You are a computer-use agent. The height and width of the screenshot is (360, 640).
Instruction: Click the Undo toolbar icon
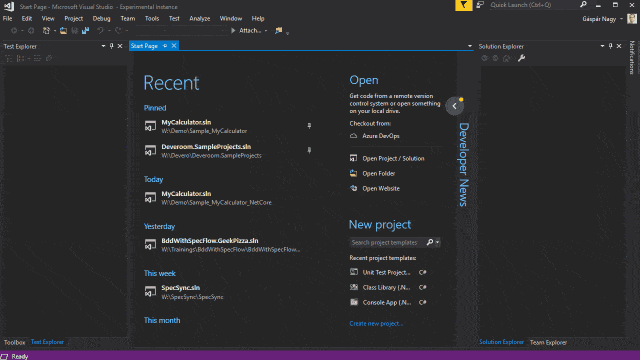tap(100, 31)
